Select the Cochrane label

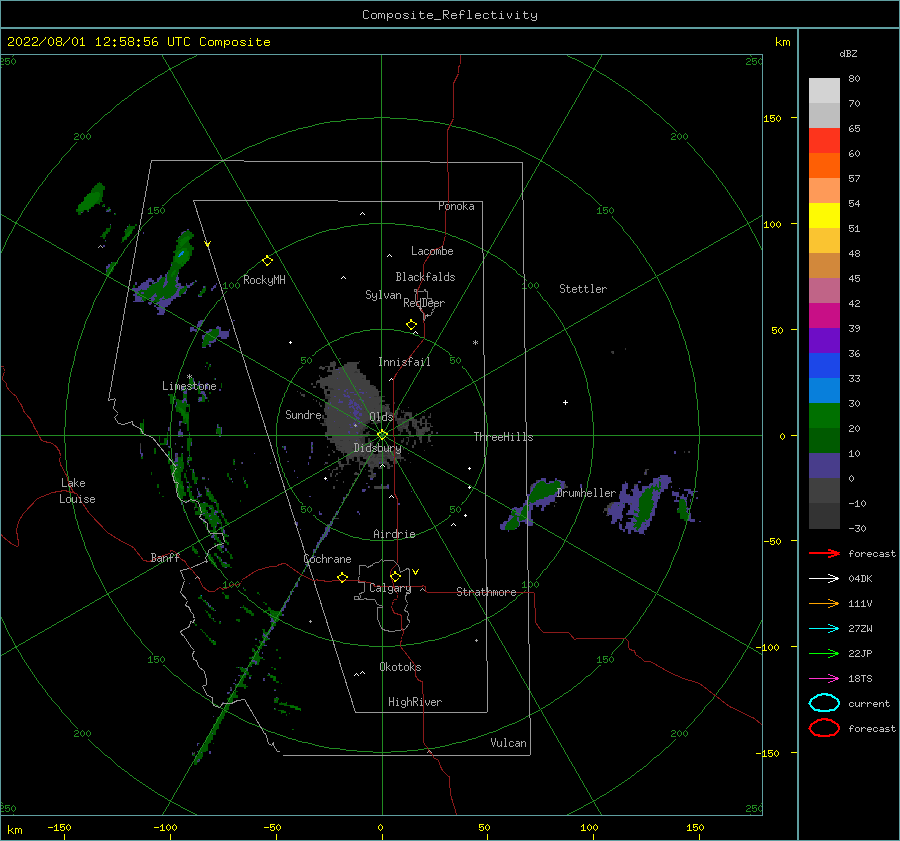[x=327, y=559]
